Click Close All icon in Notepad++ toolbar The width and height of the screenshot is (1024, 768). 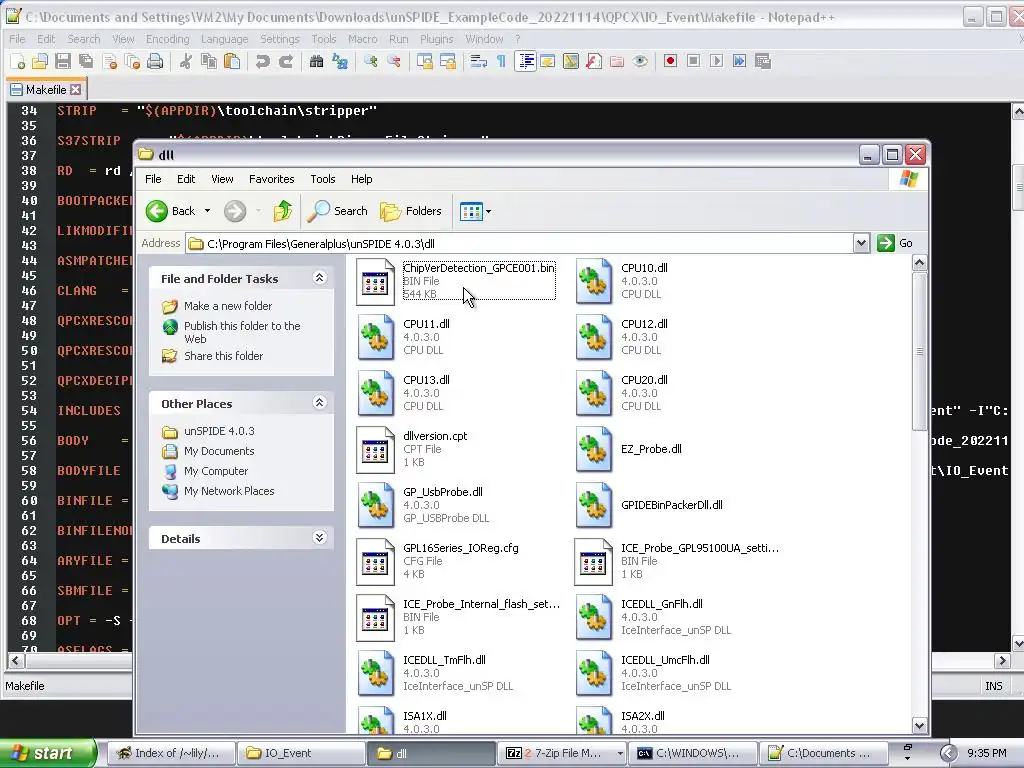pyautogui.click(x=132, y=61)
